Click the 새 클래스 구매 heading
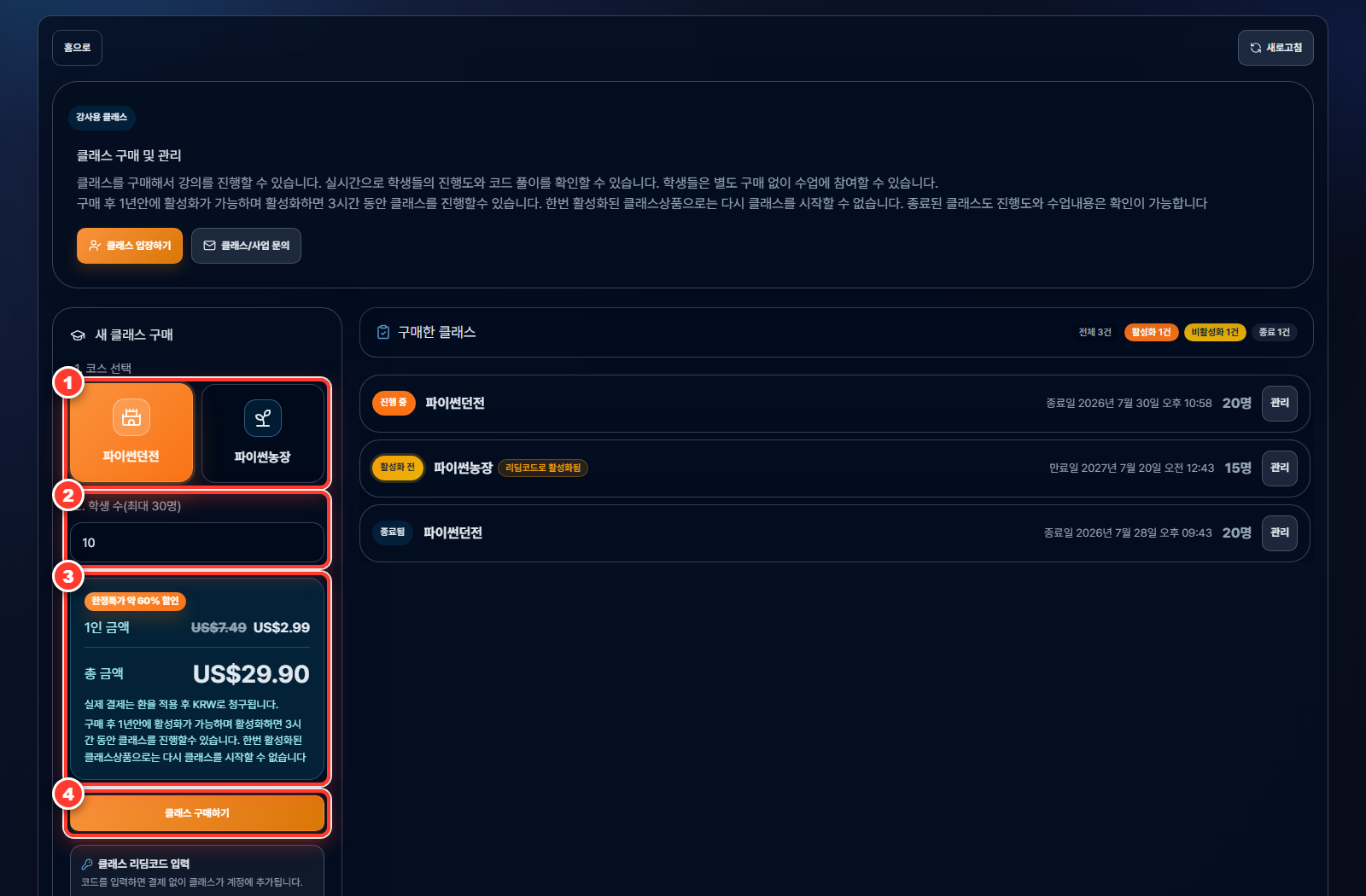 pyautogui.click(x=134, y=335)
